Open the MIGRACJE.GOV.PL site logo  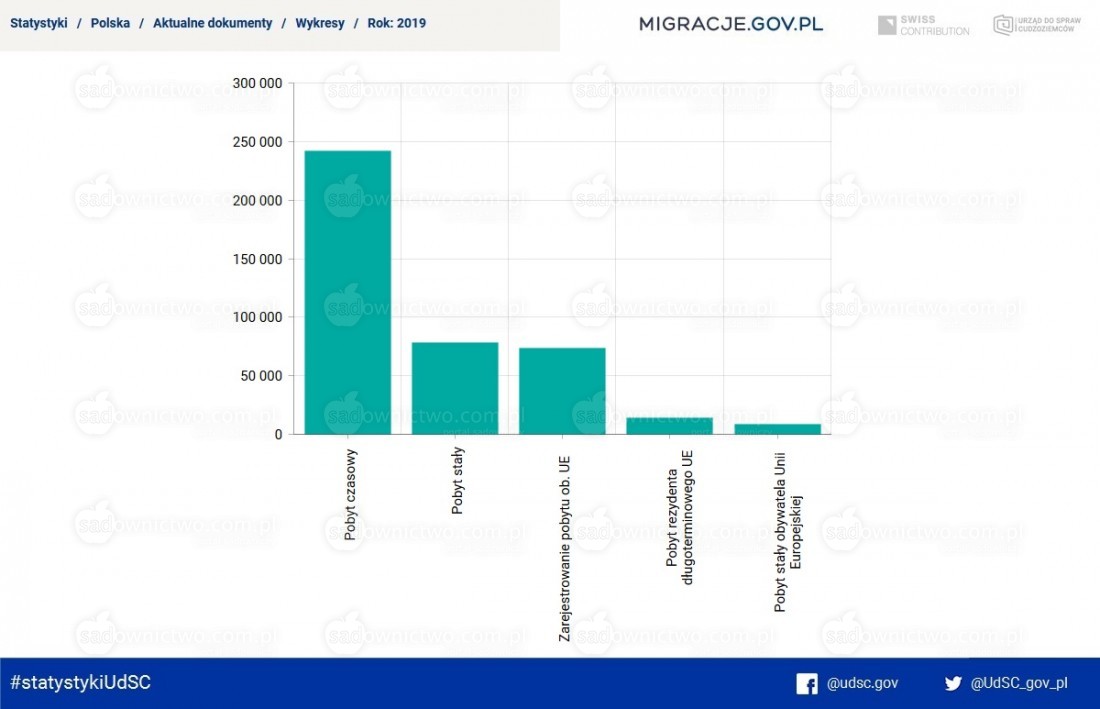coord(730,25)
